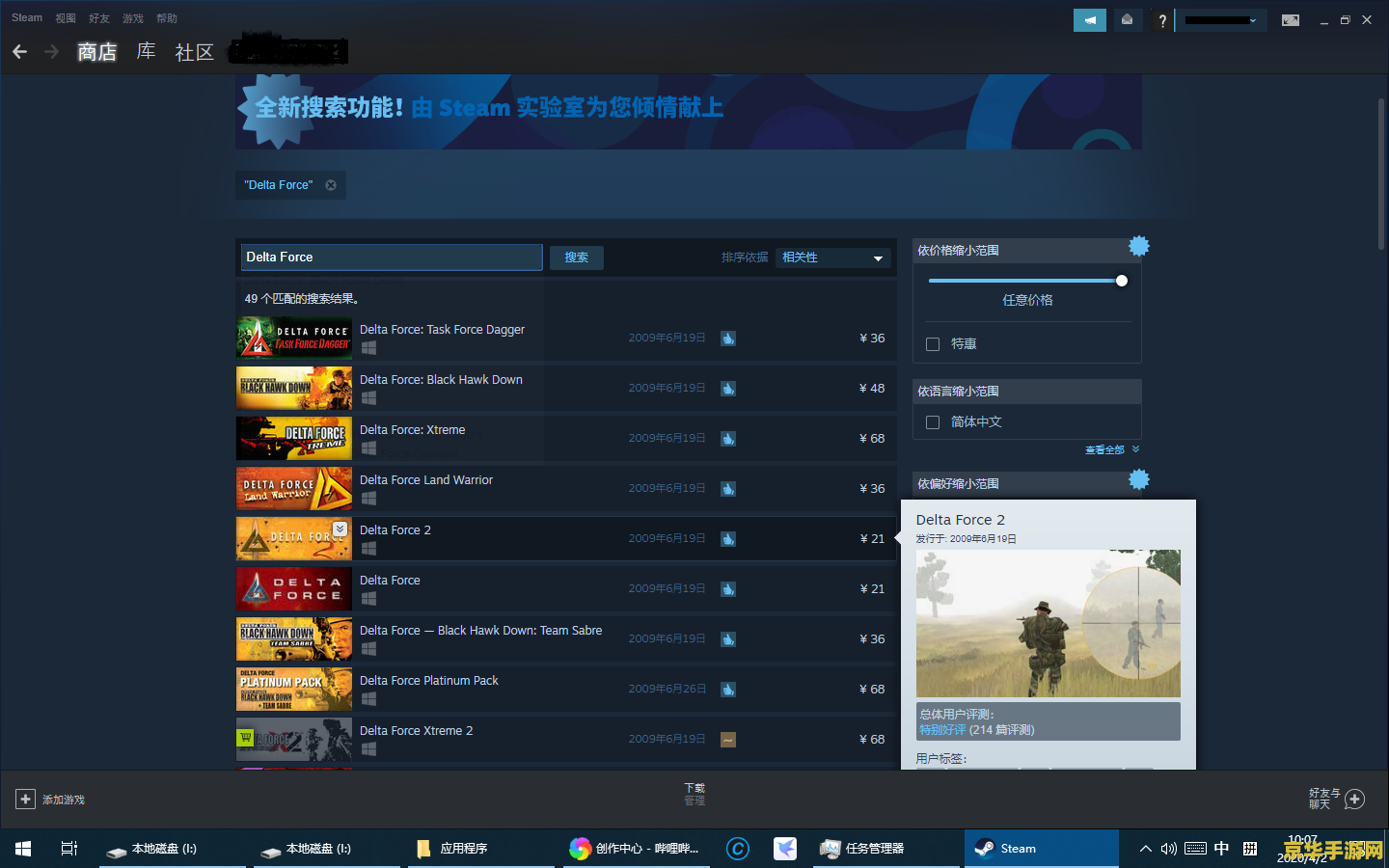Click the forward navigation arrow
1389x868 pixels.
(52, 52)
